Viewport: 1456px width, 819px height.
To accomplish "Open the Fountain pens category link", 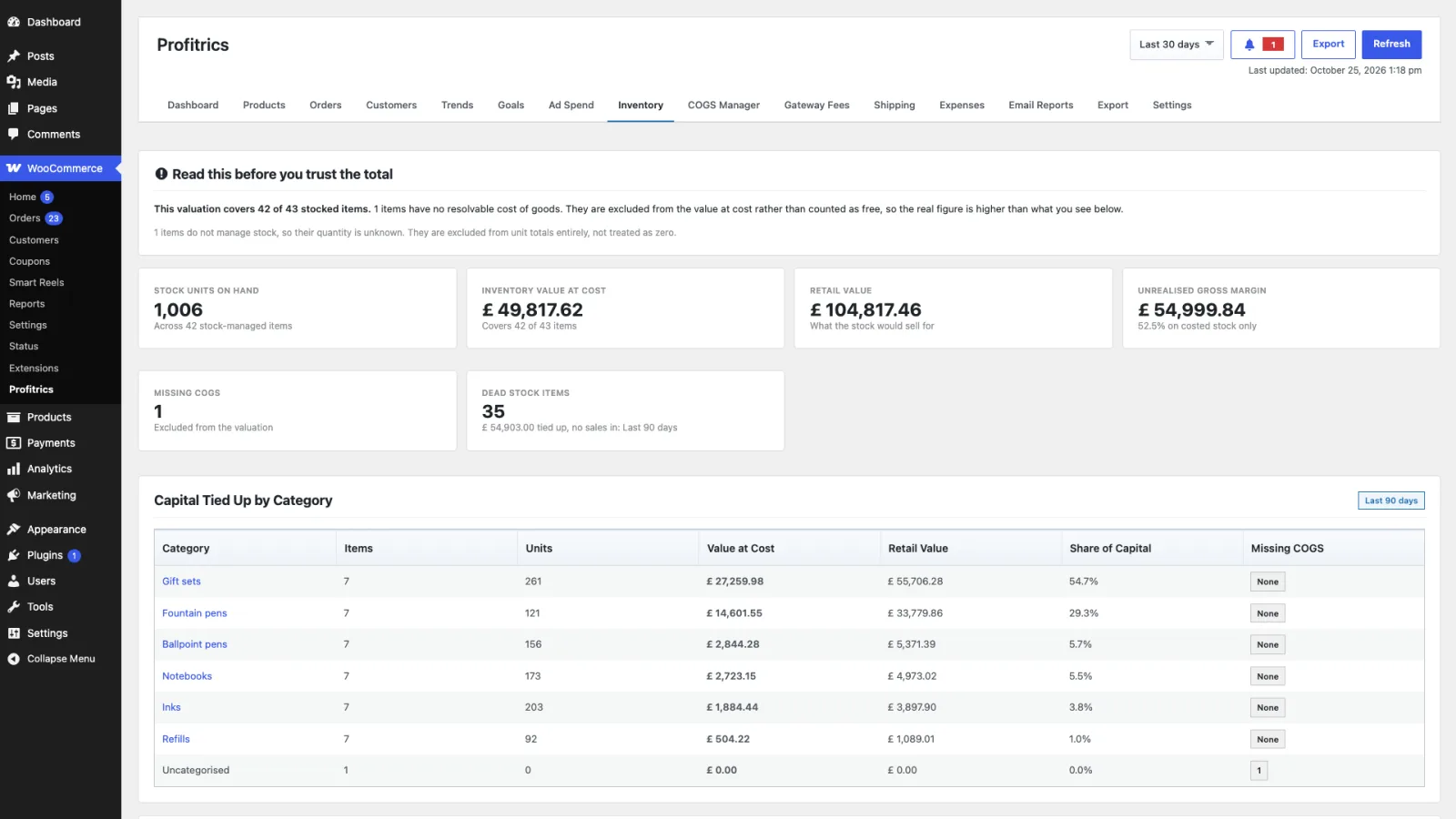I will 195,613.
